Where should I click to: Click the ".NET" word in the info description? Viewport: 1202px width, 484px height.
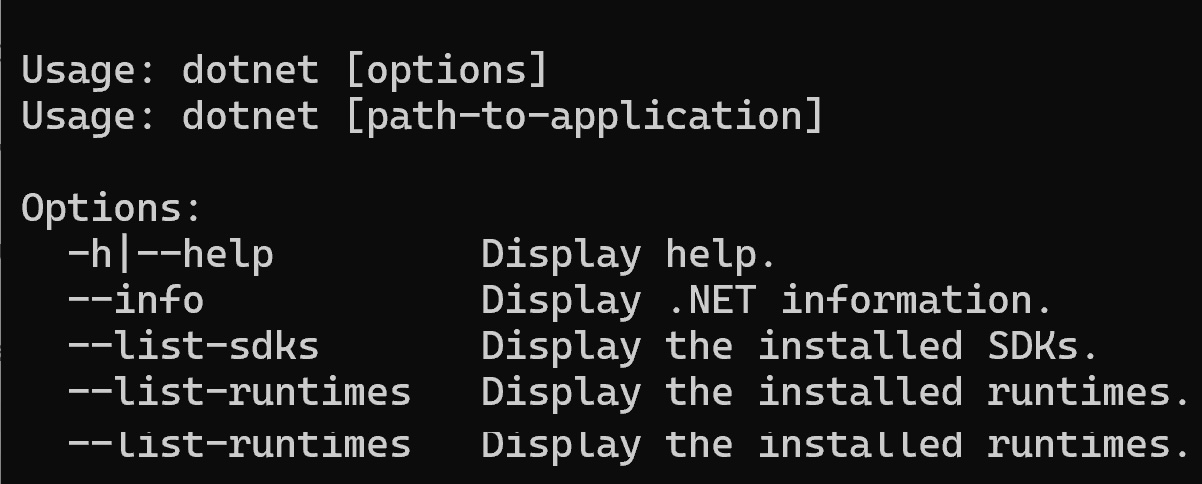(711, 301)
